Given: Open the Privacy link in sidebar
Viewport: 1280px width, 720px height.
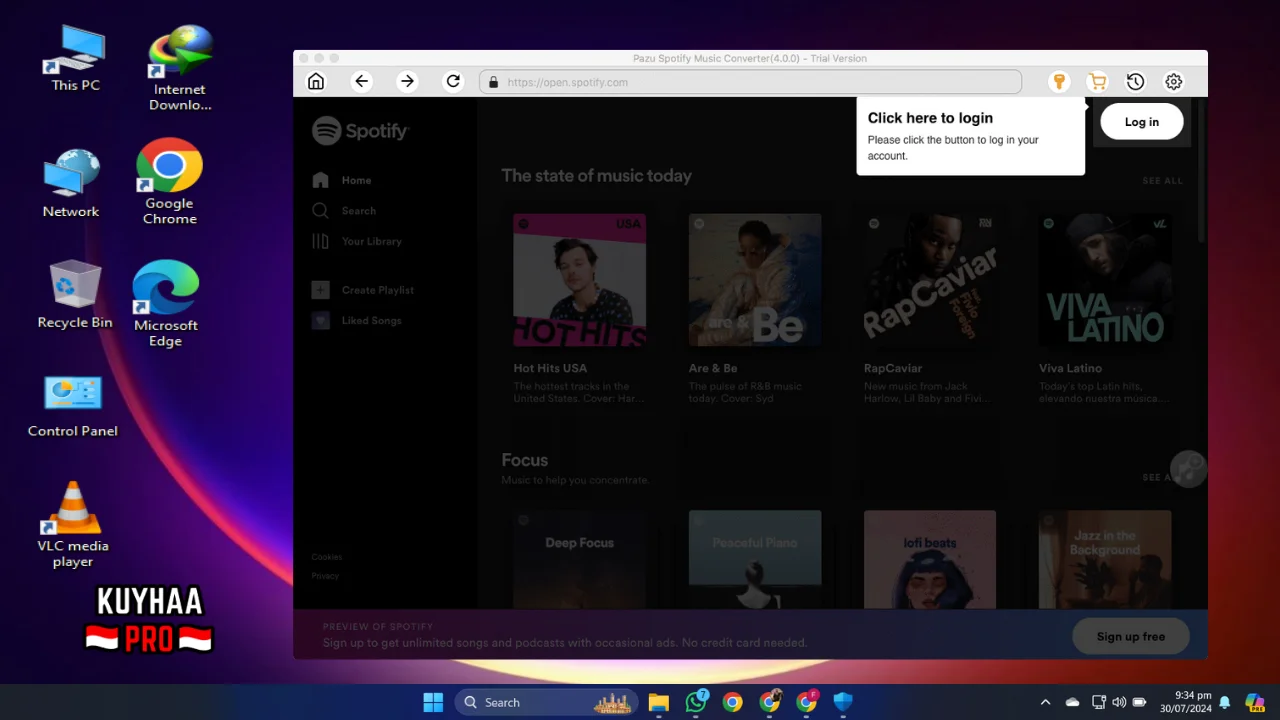Looking at the screenshot, I should point(325,576).
